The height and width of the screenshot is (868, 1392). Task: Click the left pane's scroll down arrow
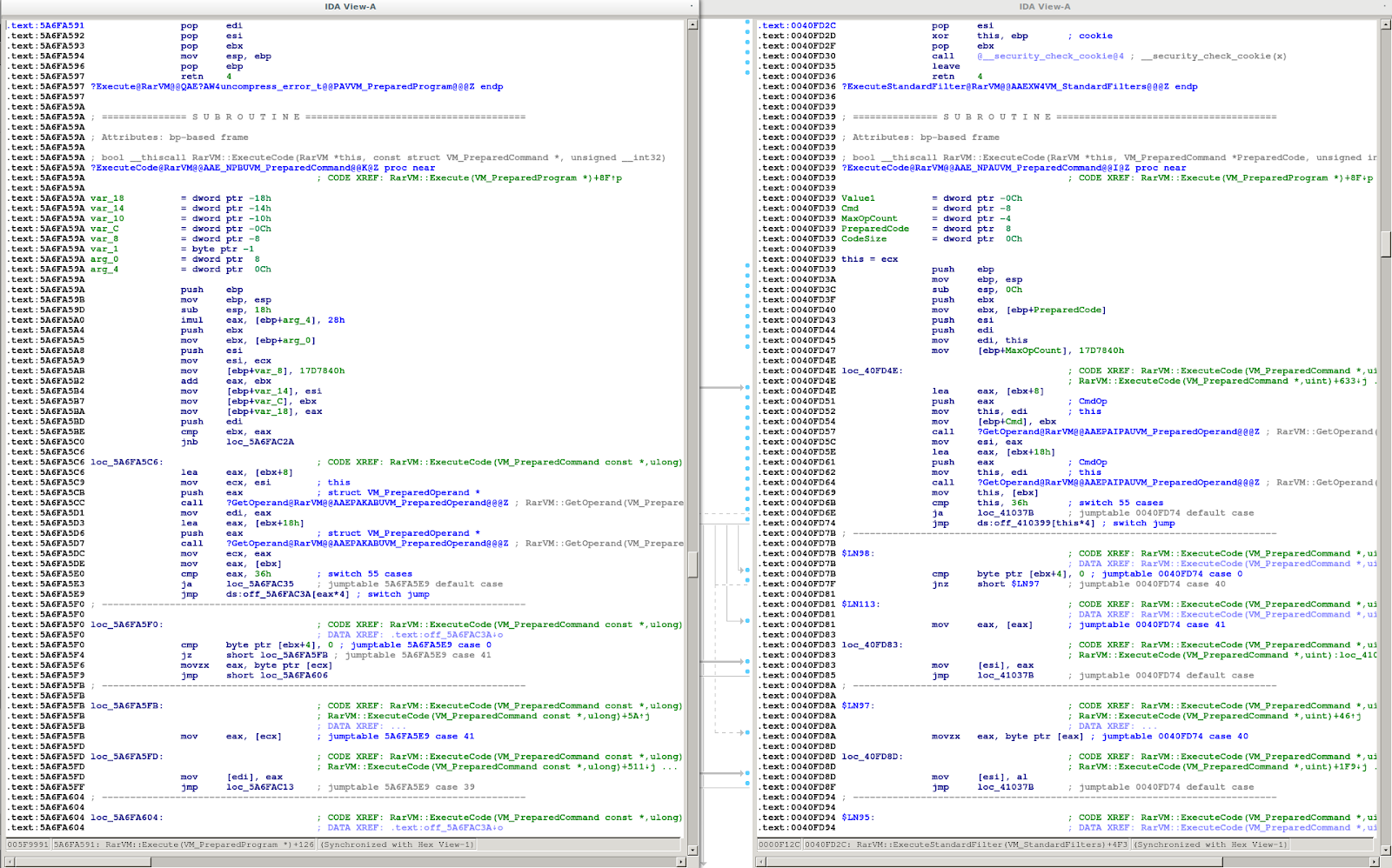[x=693, y=850]
